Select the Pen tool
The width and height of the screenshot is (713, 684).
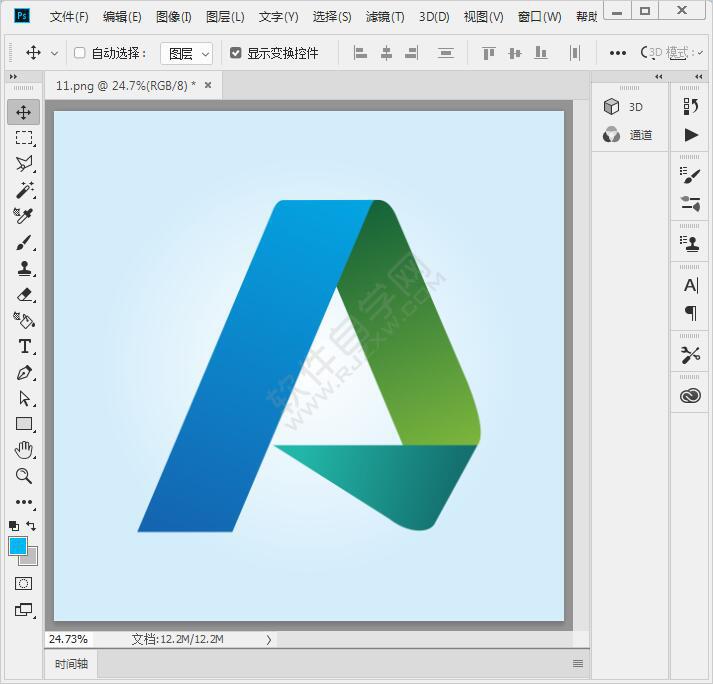(25, 372)
